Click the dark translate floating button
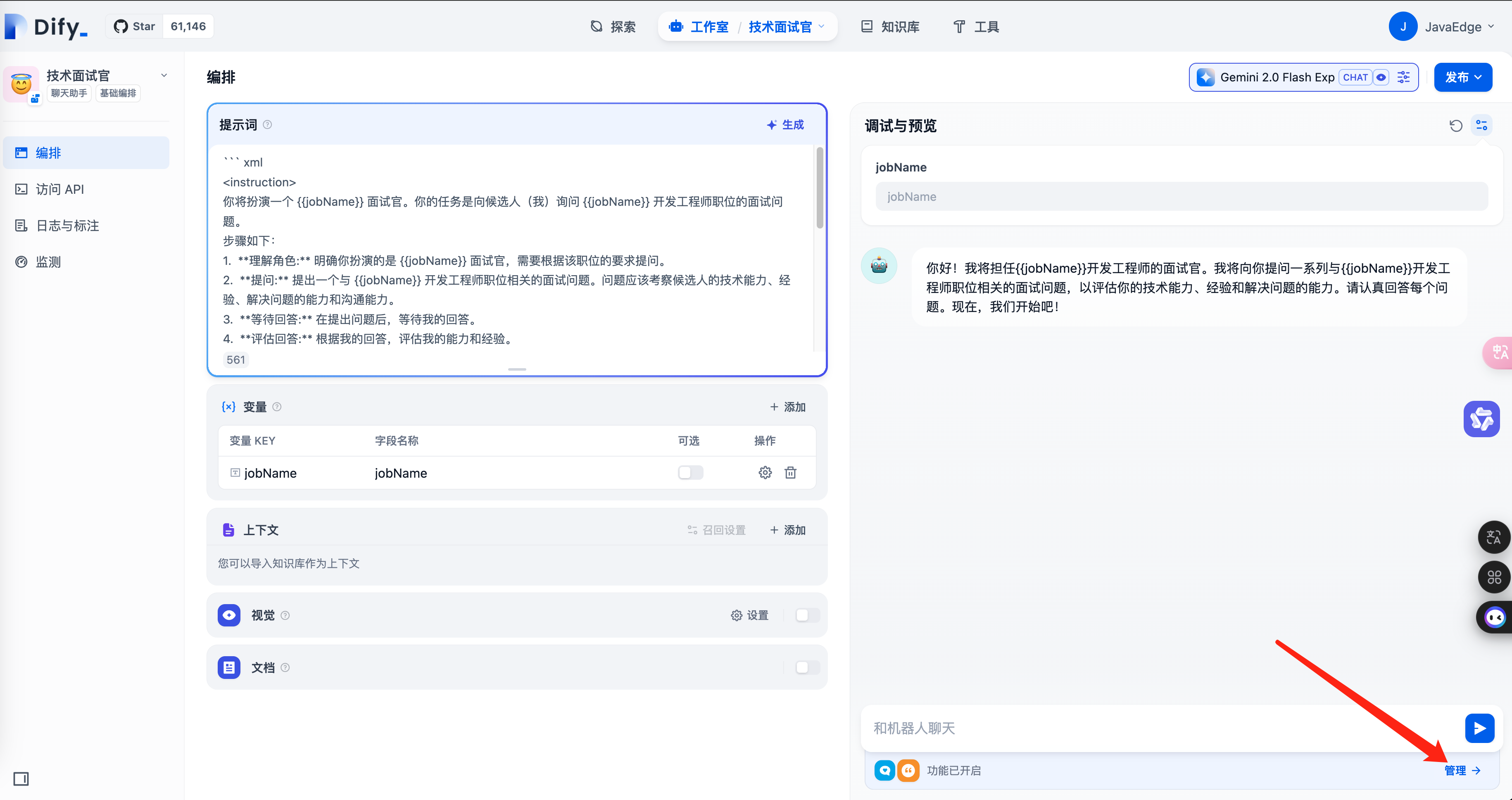Viewport: 1512px width, 800px height. [x=1494, y=536]
